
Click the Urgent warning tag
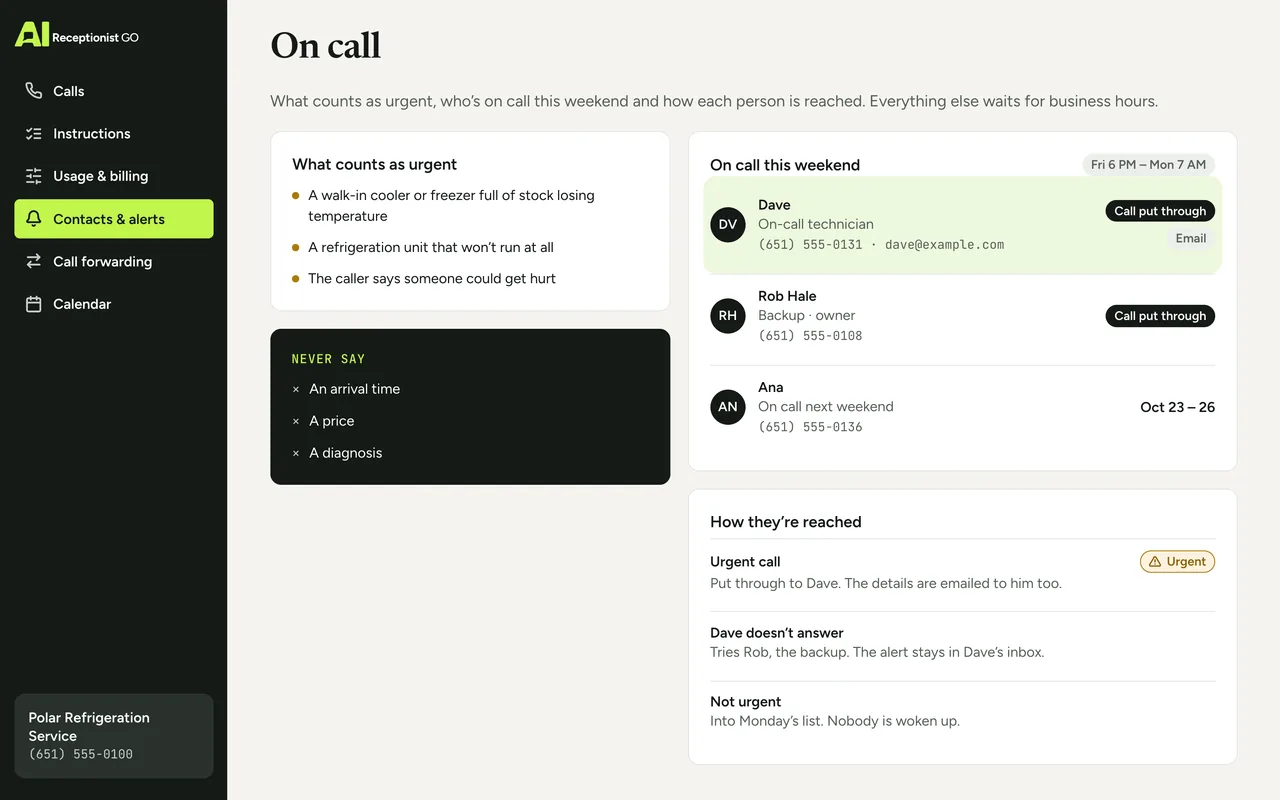[1178, 562]
